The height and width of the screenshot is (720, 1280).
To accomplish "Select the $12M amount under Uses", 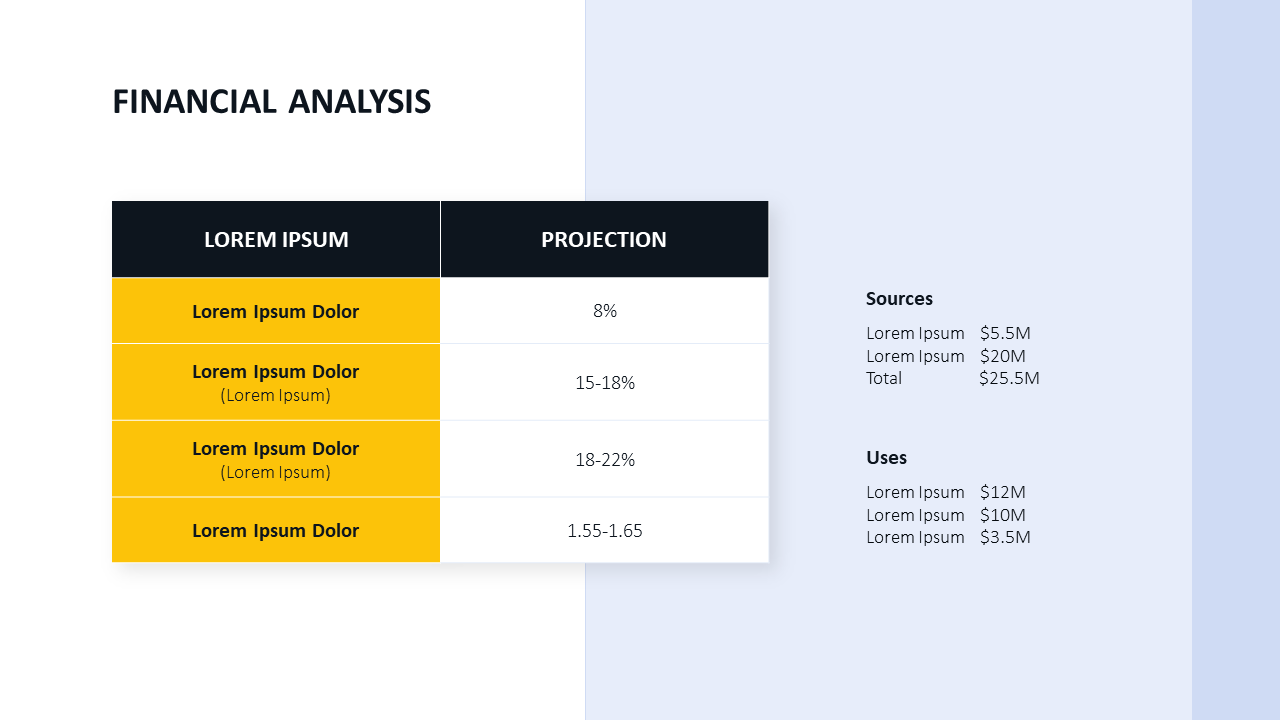I will pyautogui.click(x=1003, y=492).
